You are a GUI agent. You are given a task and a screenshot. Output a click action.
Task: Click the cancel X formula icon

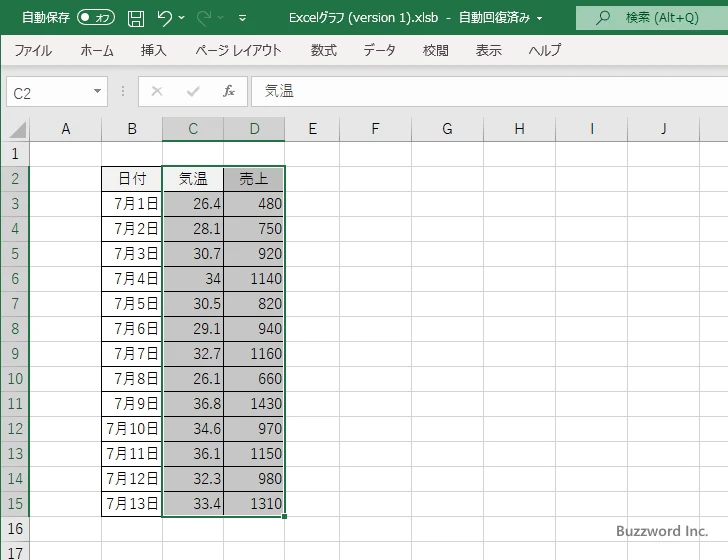tap(157, 91)
